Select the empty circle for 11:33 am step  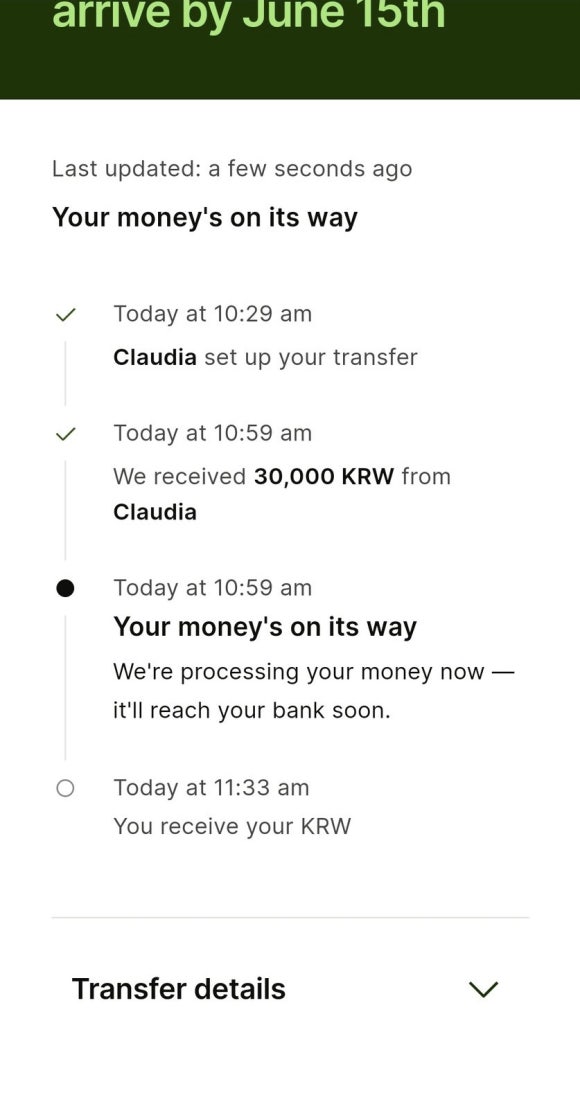coord(65,788)
